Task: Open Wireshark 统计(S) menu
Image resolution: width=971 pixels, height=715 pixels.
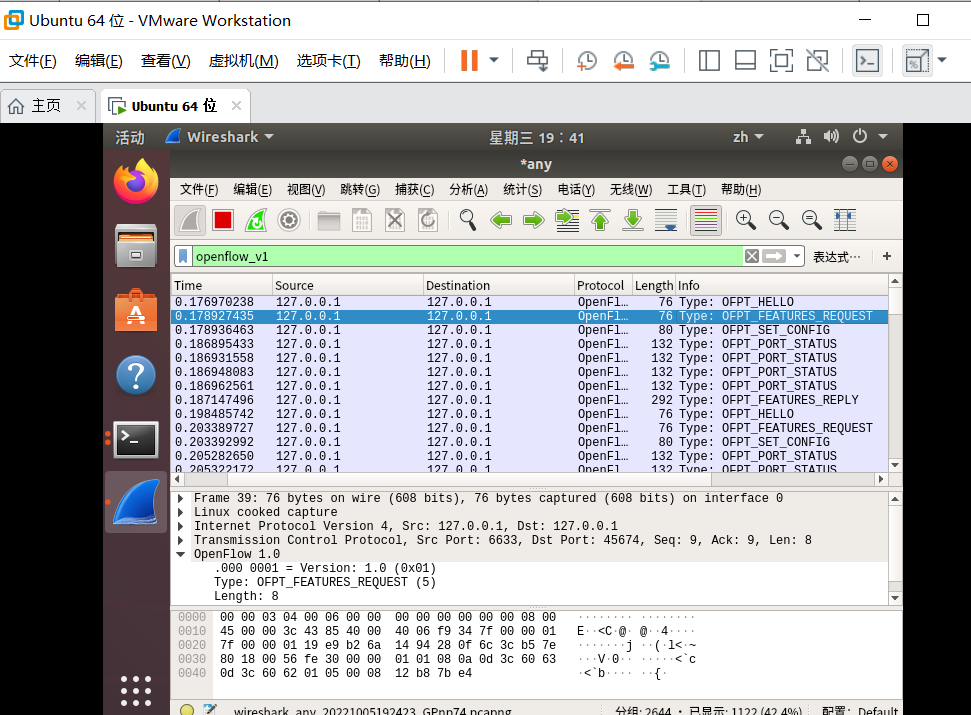Action: pyautogui.click(x=523, y=189)
